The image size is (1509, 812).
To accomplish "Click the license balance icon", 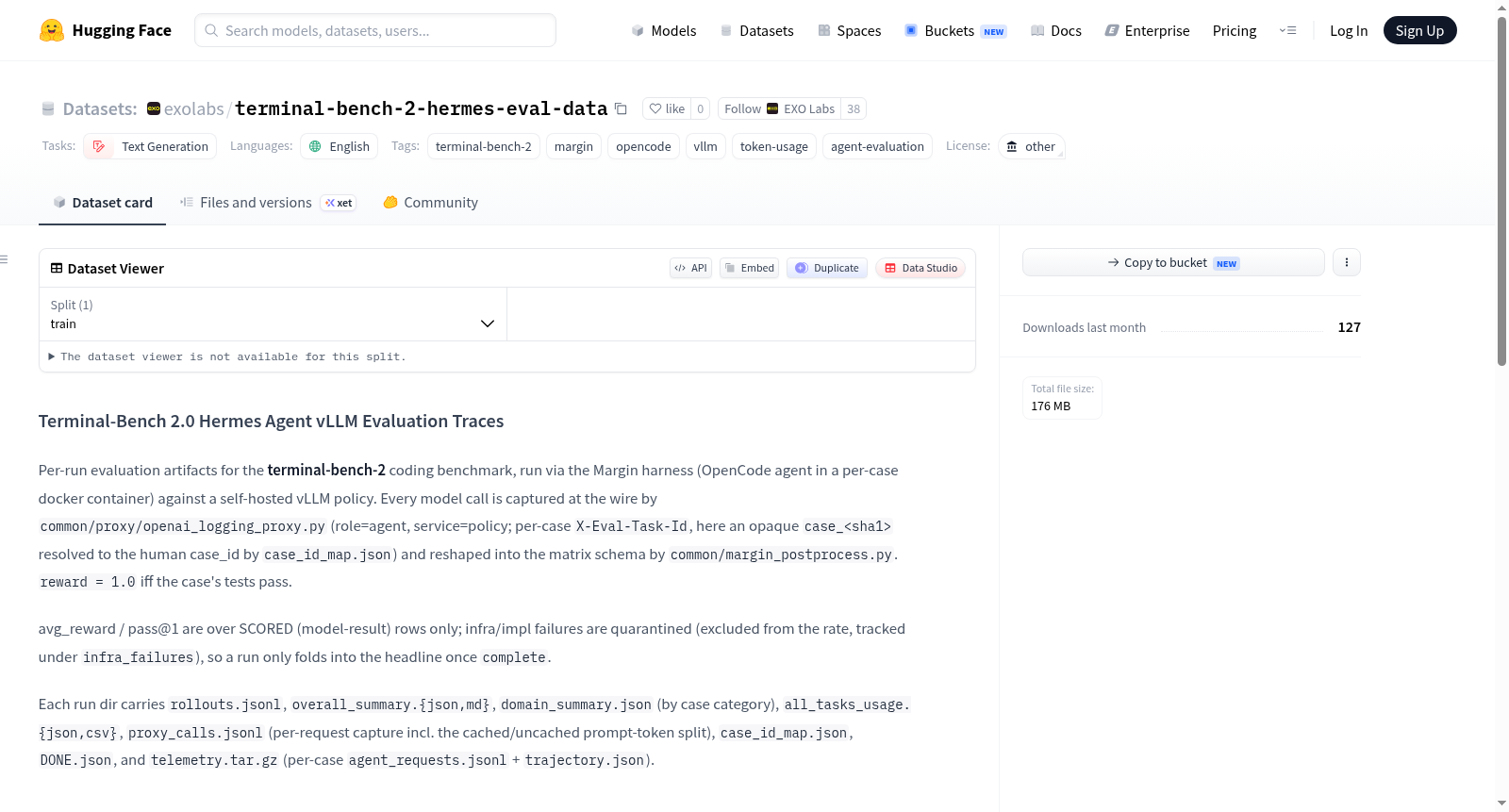I will 1012,146.
